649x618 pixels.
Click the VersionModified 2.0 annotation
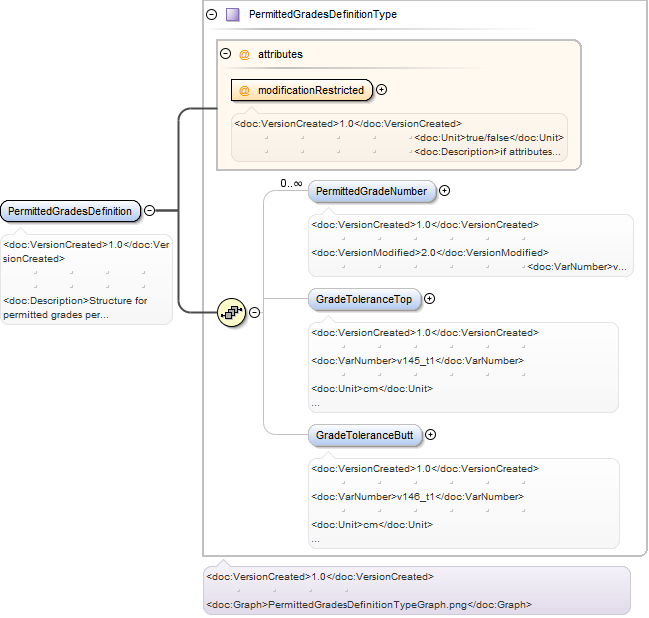430,252
